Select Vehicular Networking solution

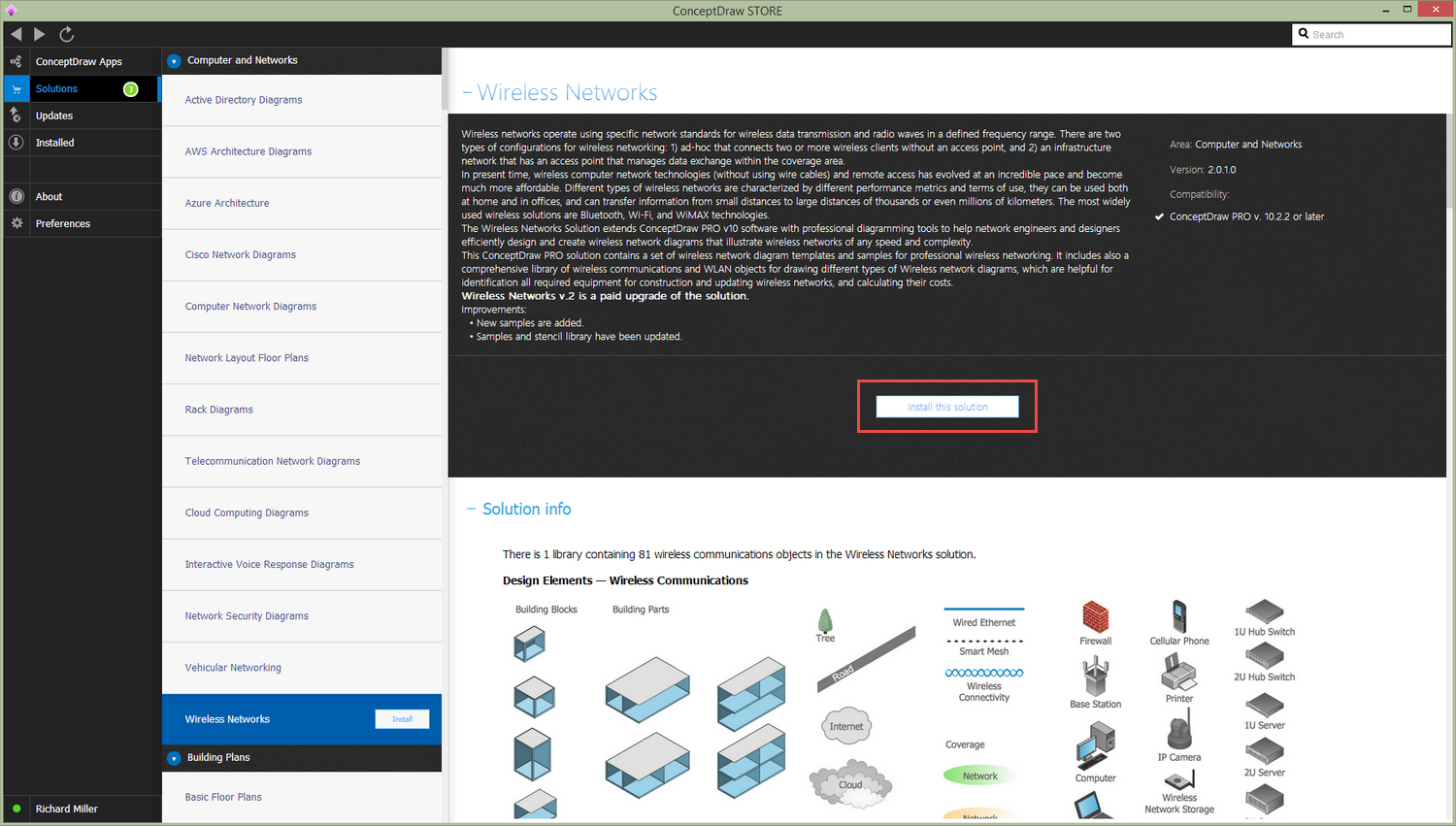(302, 667)
